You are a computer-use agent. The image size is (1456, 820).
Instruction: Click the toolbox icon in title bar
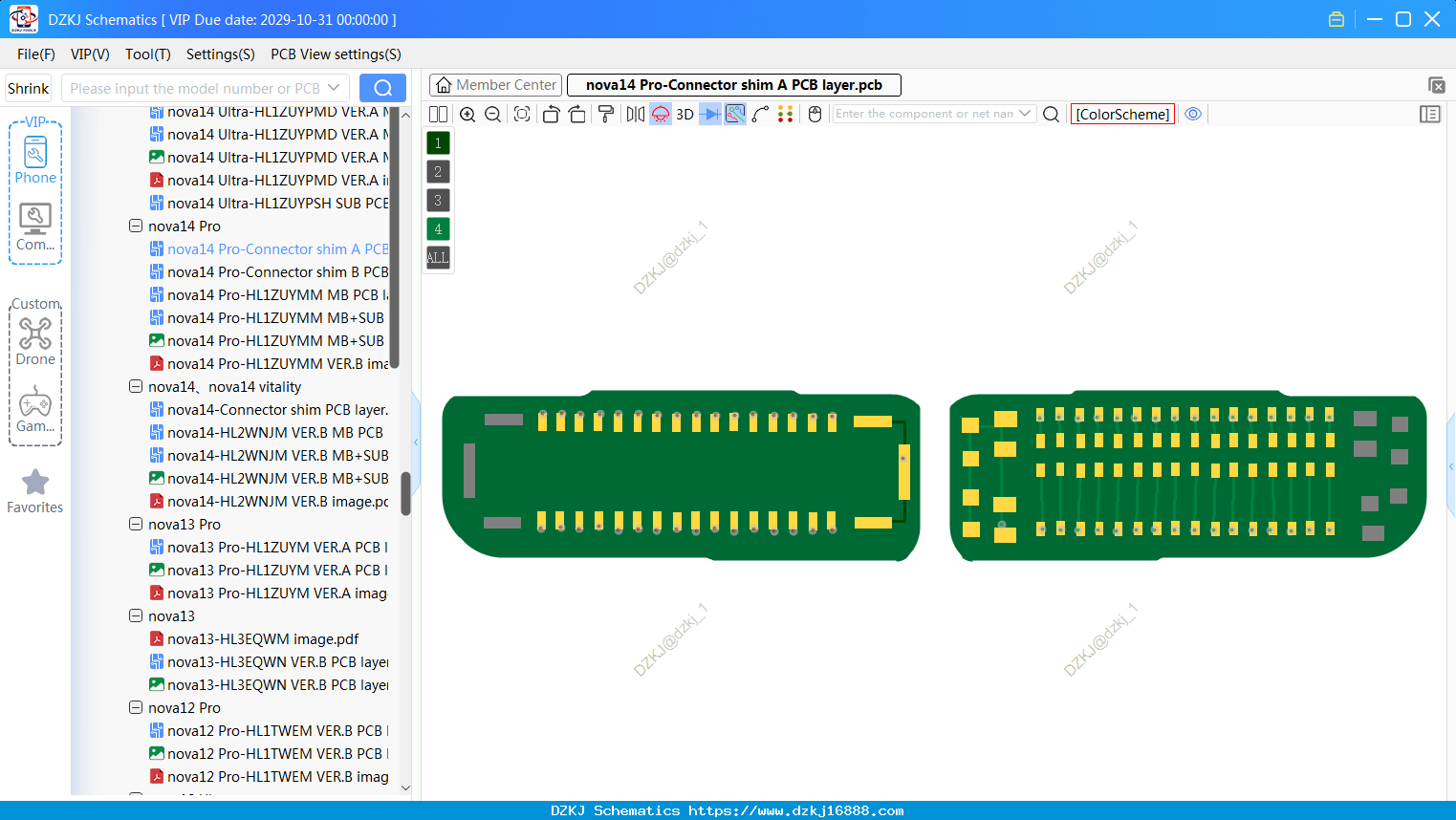[1336, 19]
